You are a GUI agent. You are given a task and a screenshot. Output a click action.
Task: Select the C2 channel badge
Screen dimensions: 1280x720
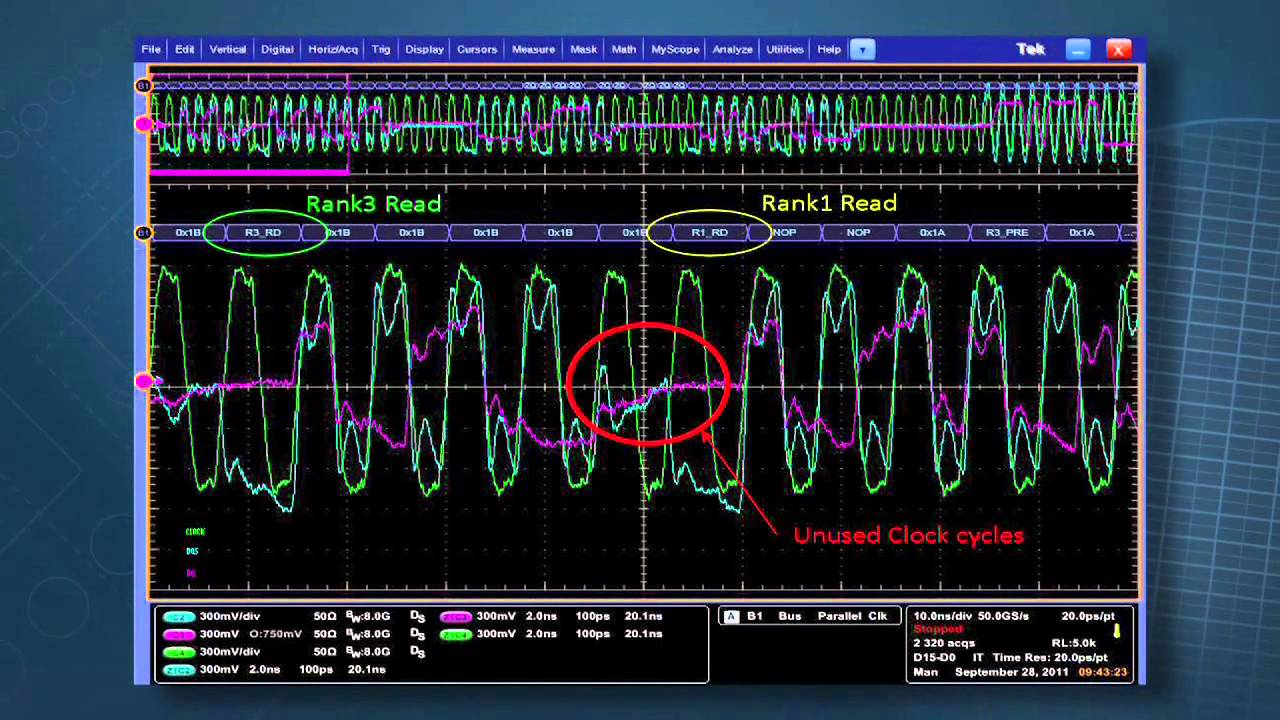(x=179, y=617)
